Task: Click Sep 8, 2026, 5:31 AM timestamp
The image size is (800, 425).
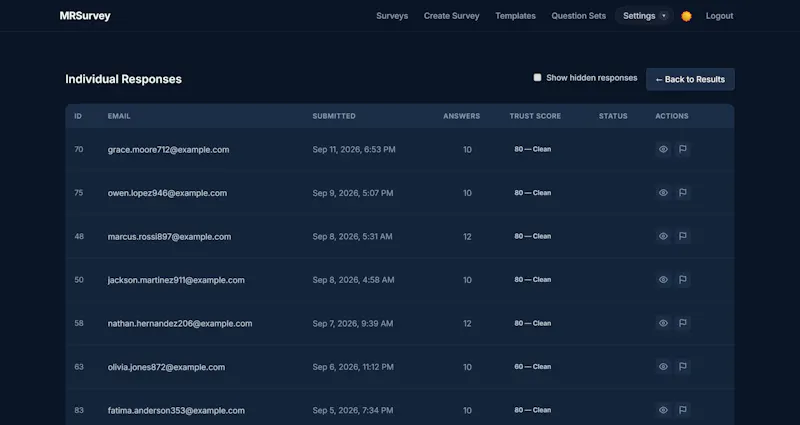Action: tap(353, 237)
